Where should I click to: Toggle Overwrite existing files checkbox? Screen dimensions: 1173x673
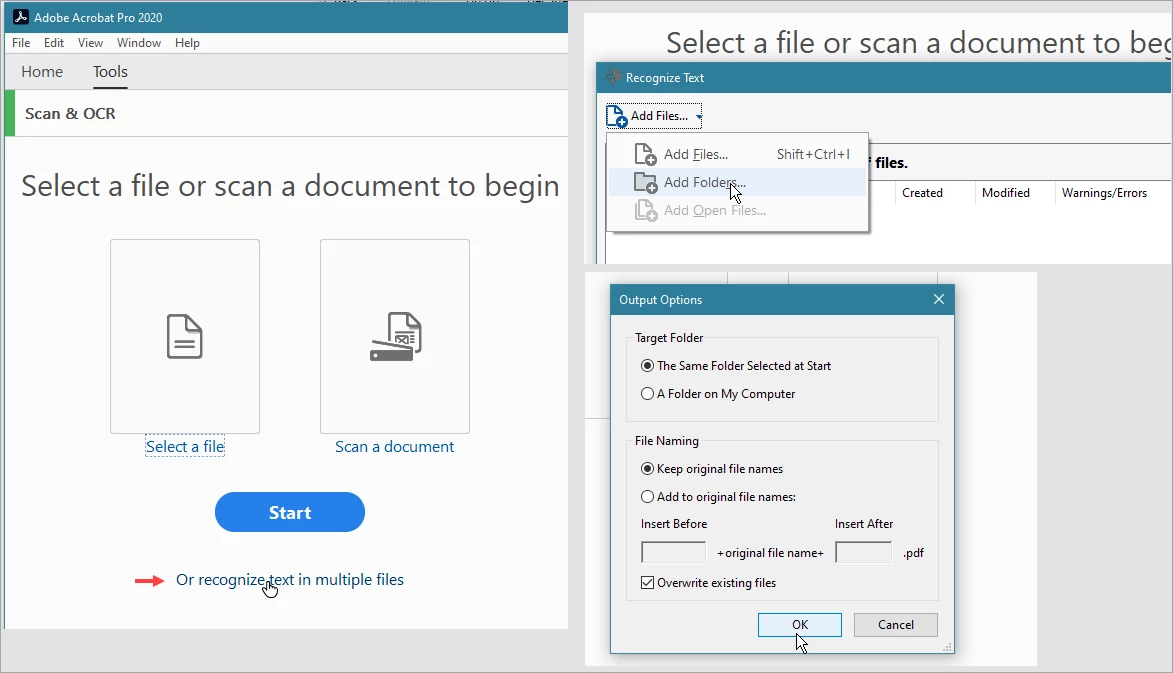coord(648,583)
